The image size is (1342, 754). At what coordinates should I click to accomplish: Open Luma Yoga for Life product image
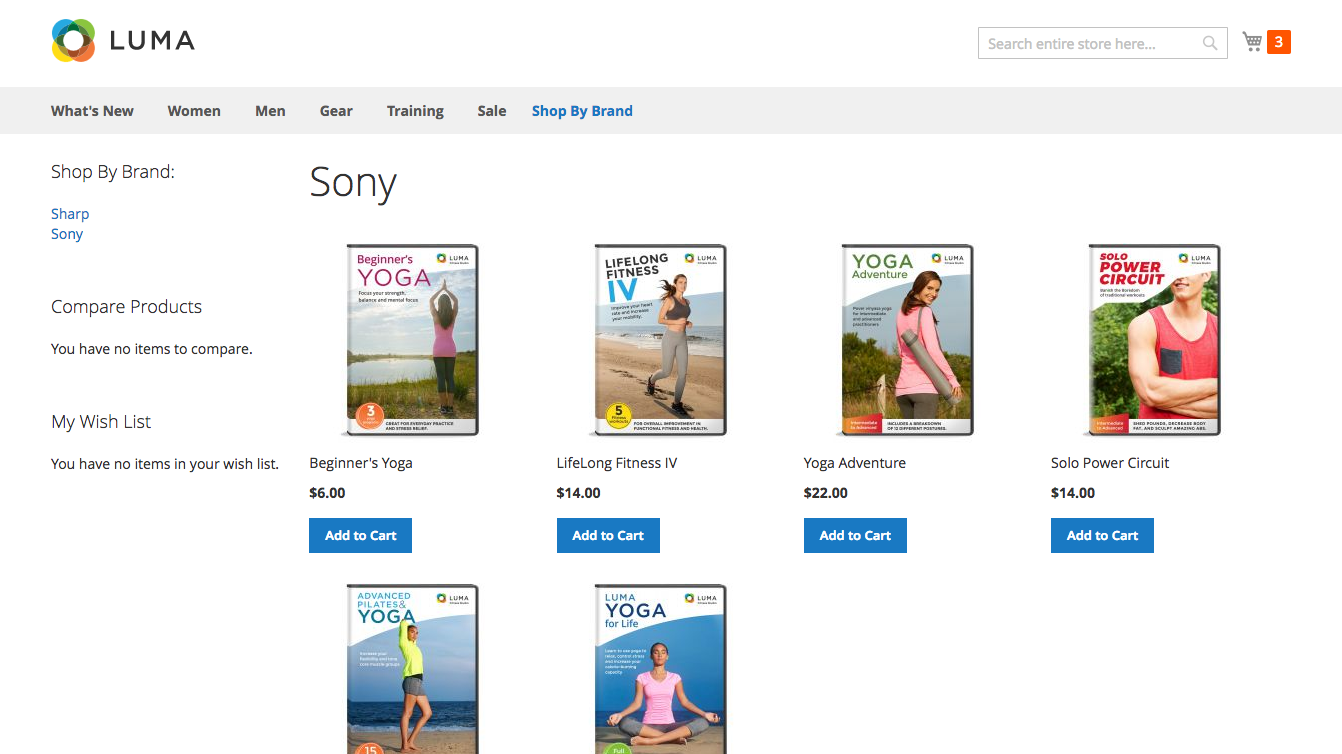(657, 668)
